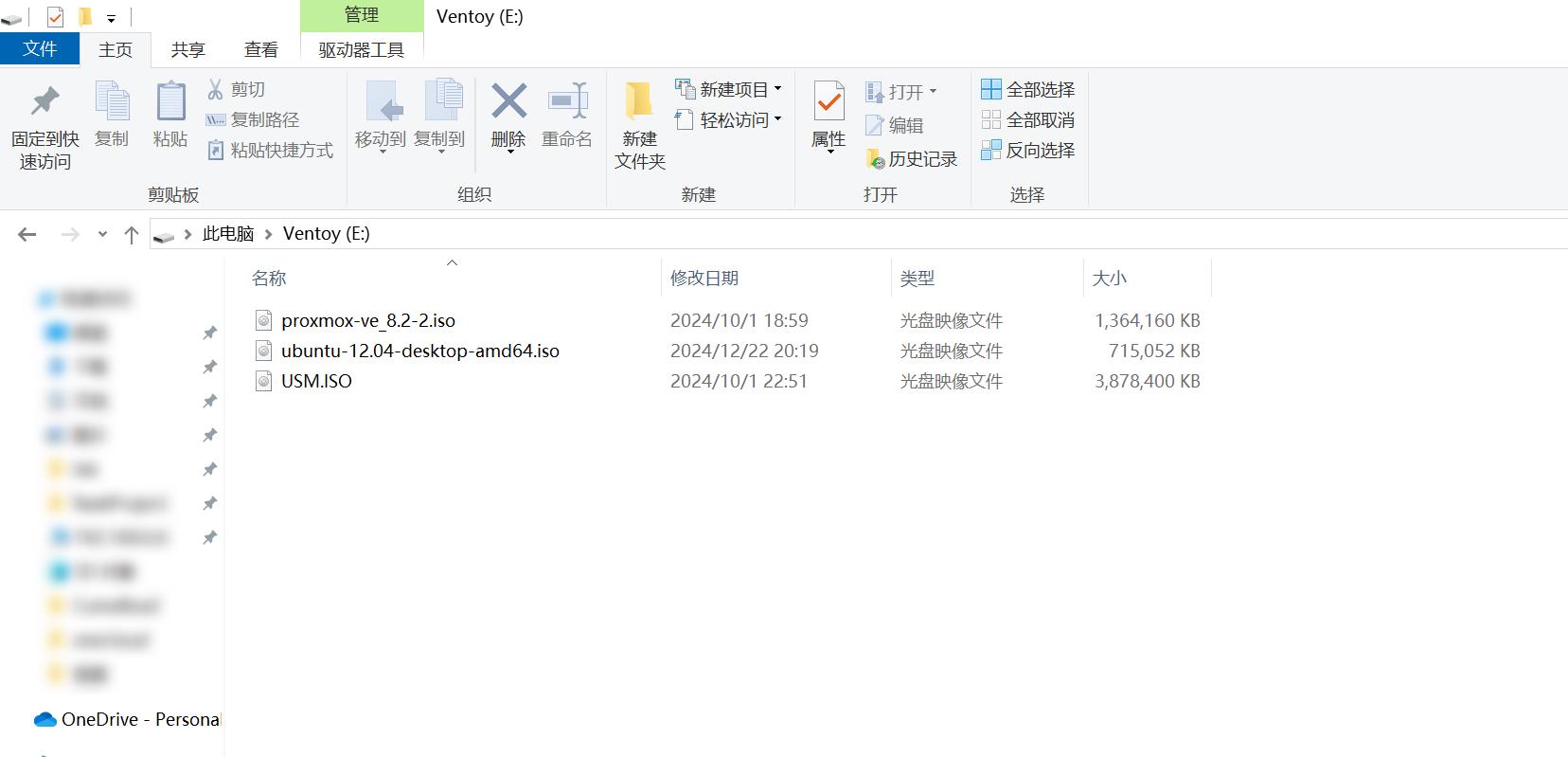Switch to the 查看 ribbon tab
This screenshot has width=1568, height=757.
pyautogui.click(x=261, y=50)
